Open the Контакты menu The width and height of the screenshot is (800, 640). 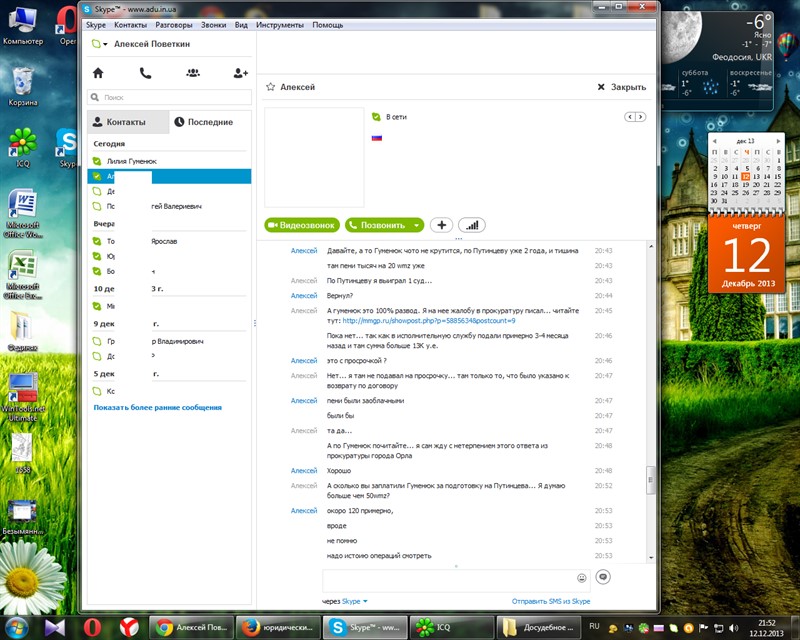[130, 25]
